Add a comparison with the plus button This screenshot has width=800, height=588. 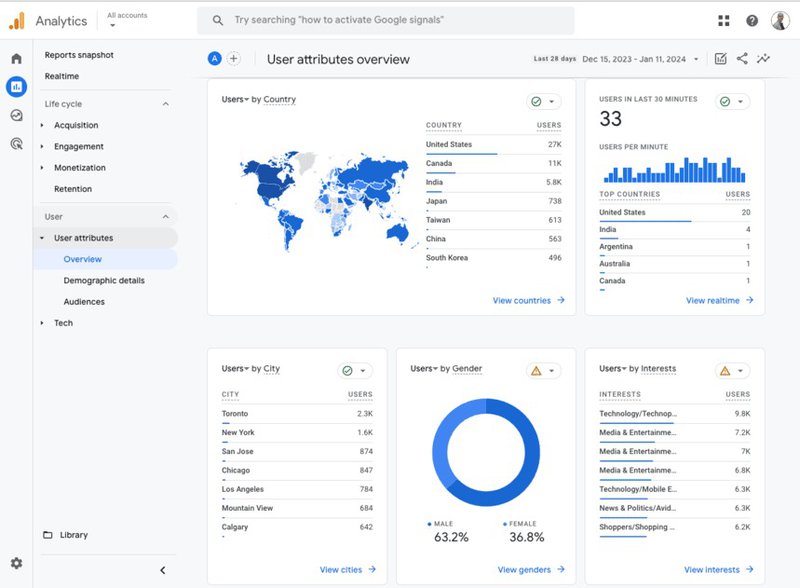pyautogui.click(x=234, y=58)
